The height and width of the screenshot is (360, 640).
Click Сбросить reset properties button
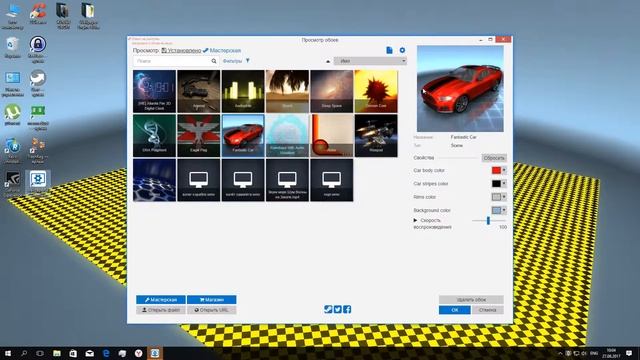[x=494, y=158]
